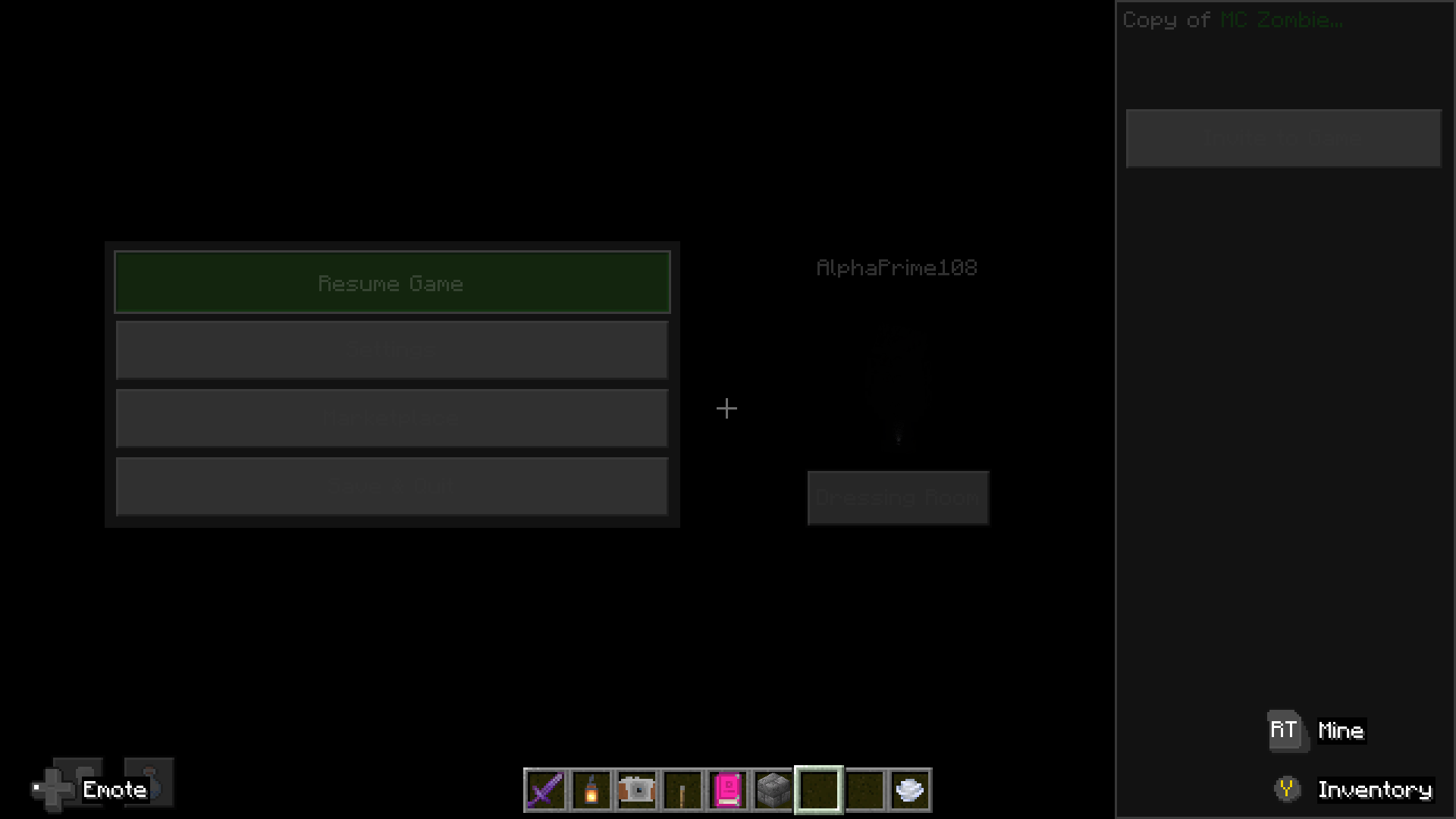Open the Settings menu button
Viewport: 1456px width, 819px height.
391,350
